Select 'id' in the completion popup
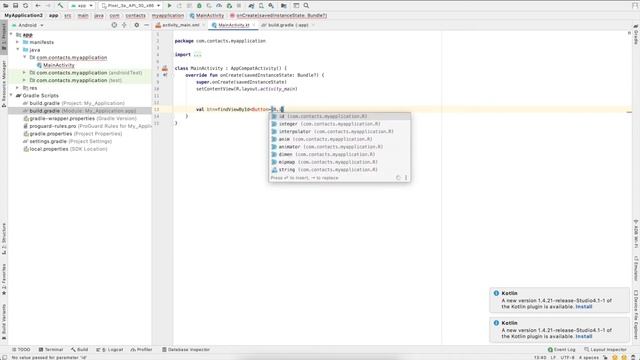 (x=340, y=116)
